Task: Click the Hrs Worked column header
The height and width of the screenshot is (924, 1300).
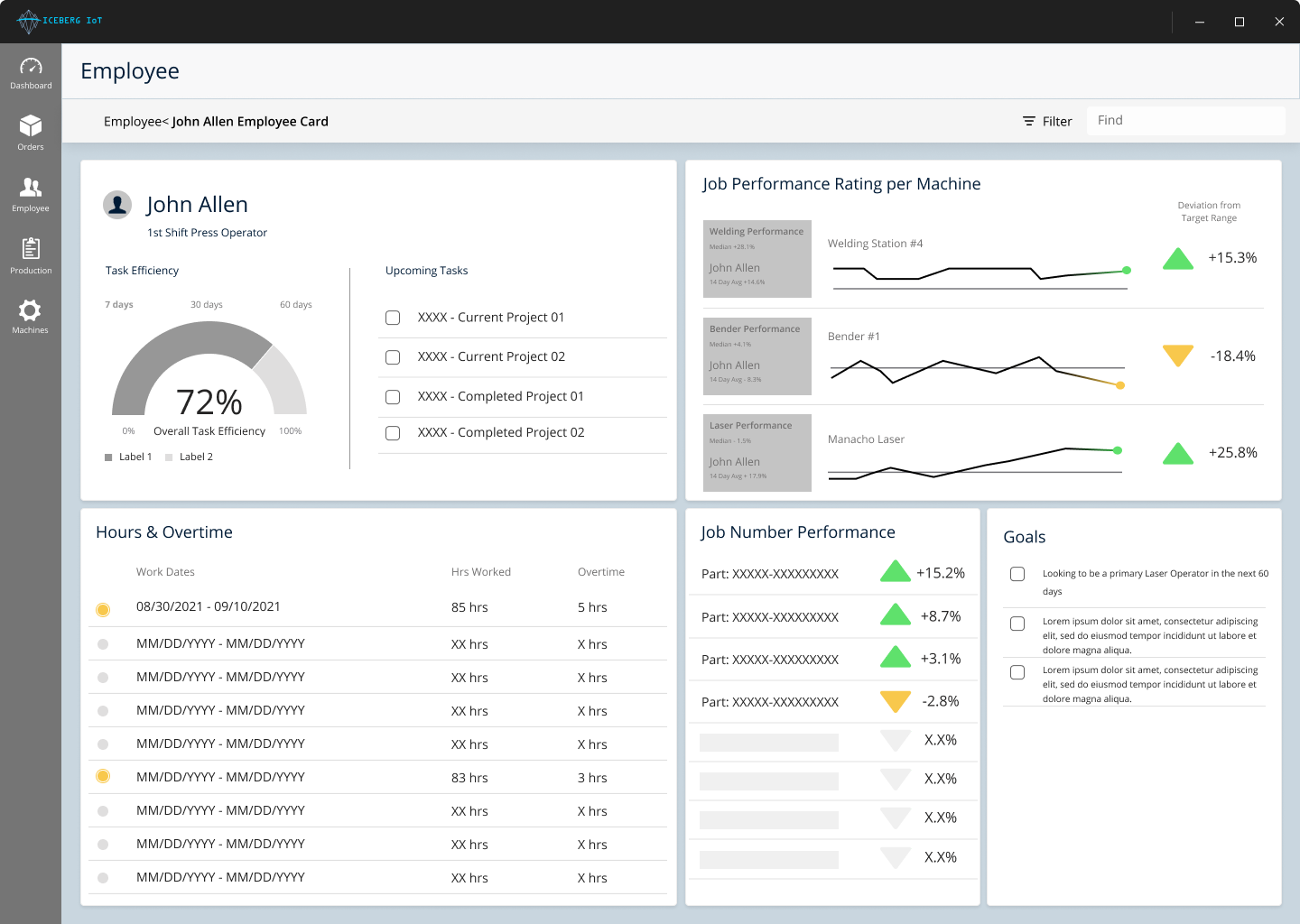Action: tap(481, 572)
